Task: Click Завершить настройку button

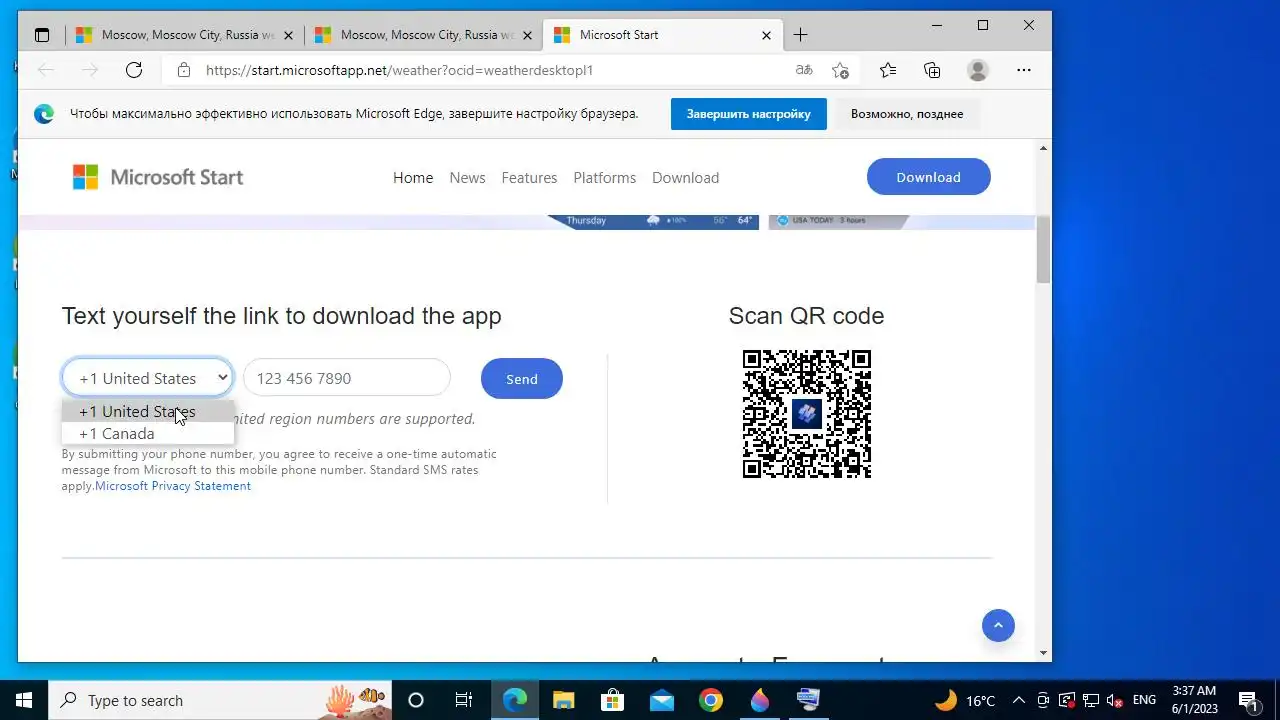Action: (x=748, y=114)
